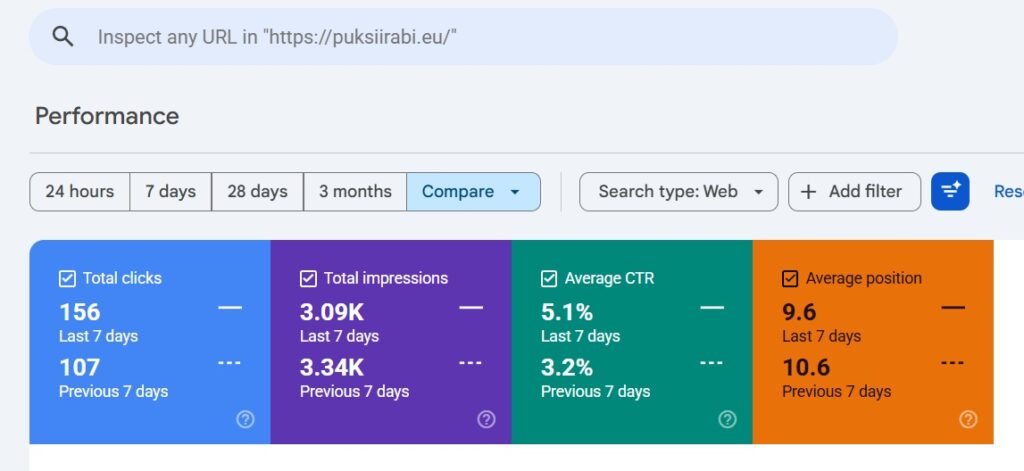The image size is (1024, 471).
Task: Click Previous 7 days under Total impressions
Action: point(355,391)
